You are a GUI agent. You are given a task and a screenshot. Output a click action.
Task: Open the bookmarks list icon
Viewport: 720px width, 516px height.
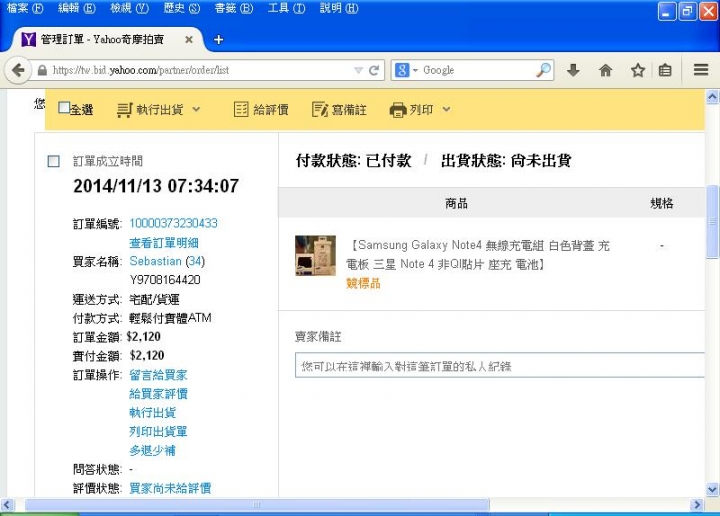(x=665, y=70)
